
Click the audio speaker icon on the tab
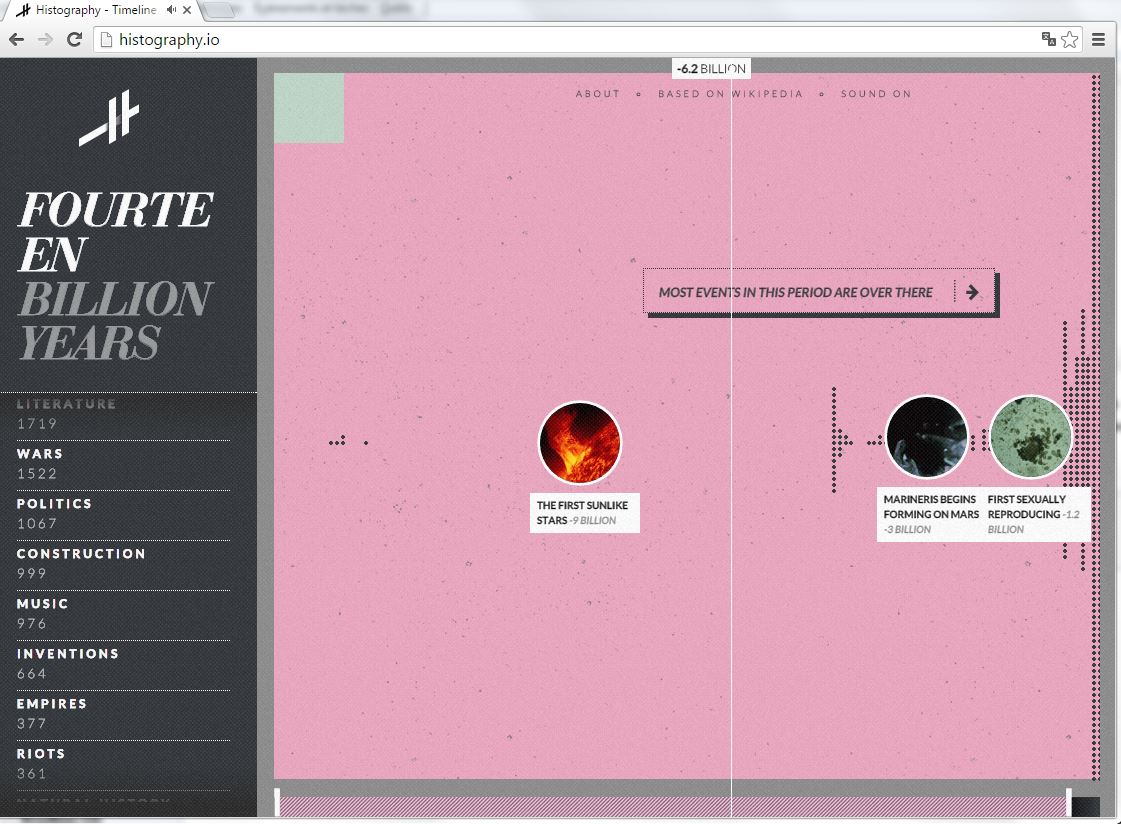(x=172, y=10)
